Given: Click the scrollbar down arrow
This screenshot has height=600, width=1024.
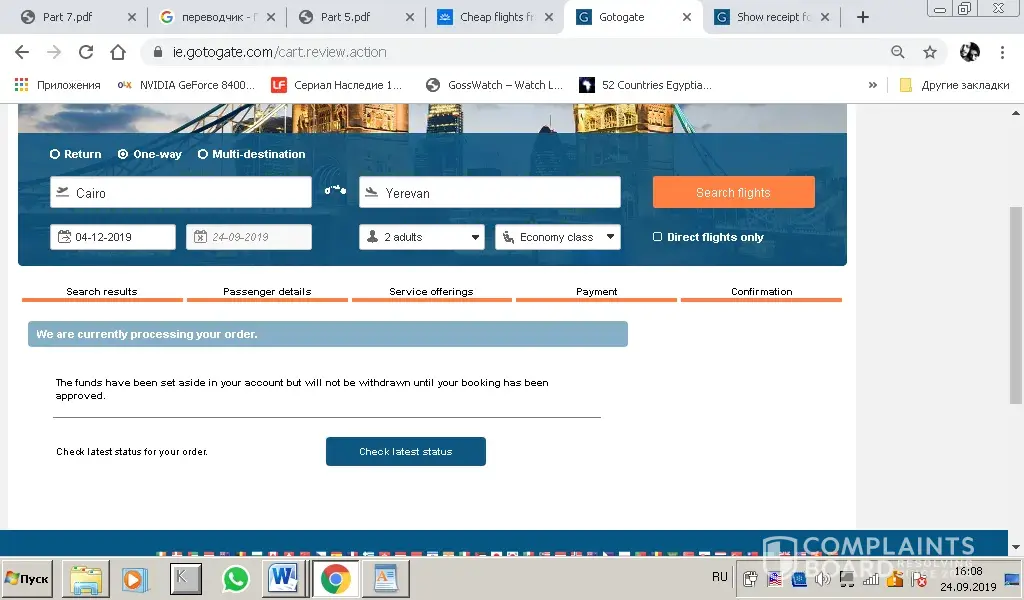Looking at the screenshot, I should pos(1016,547).
